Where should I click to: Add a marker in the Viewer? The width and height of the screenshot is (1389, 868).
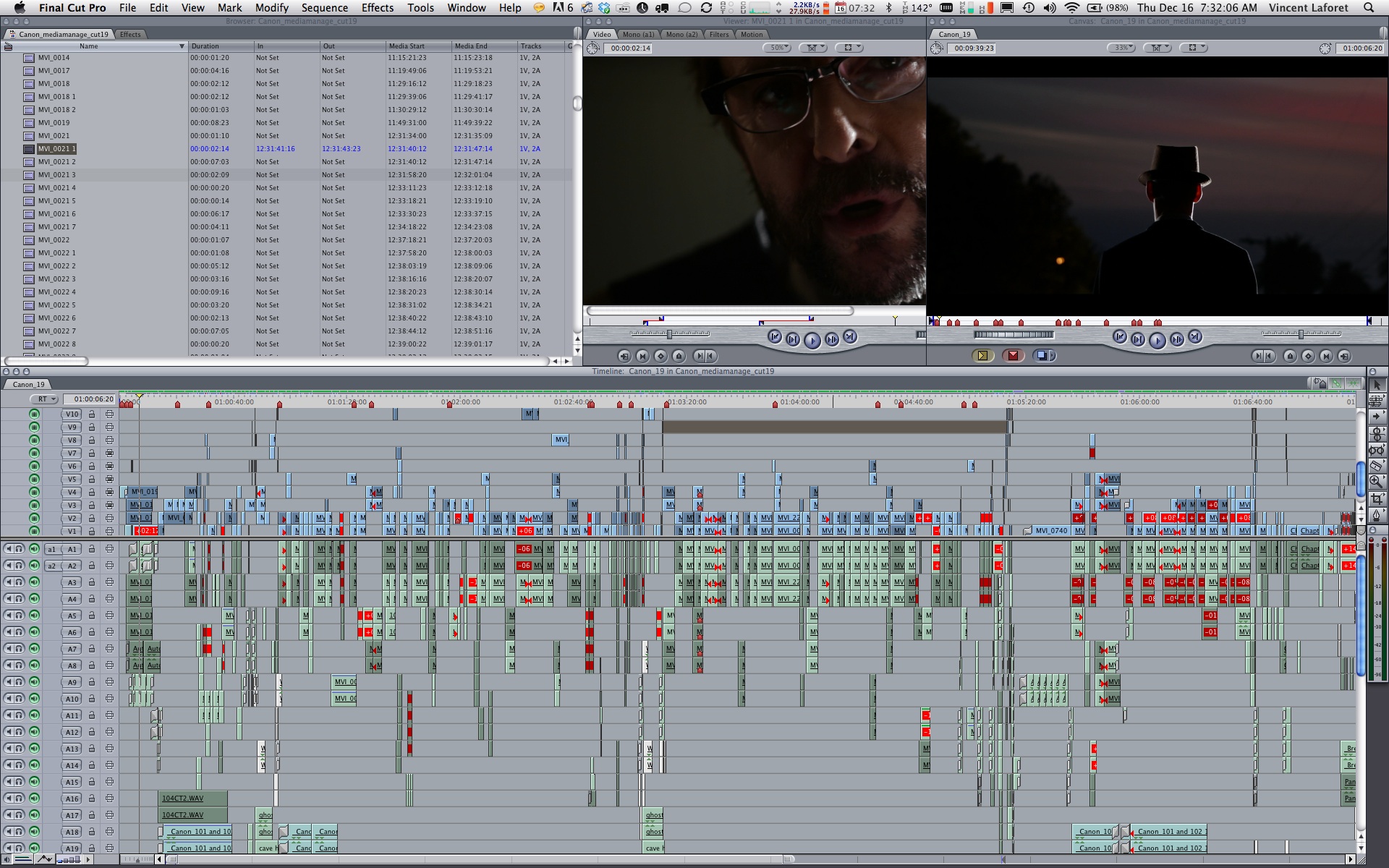(679, 356)
